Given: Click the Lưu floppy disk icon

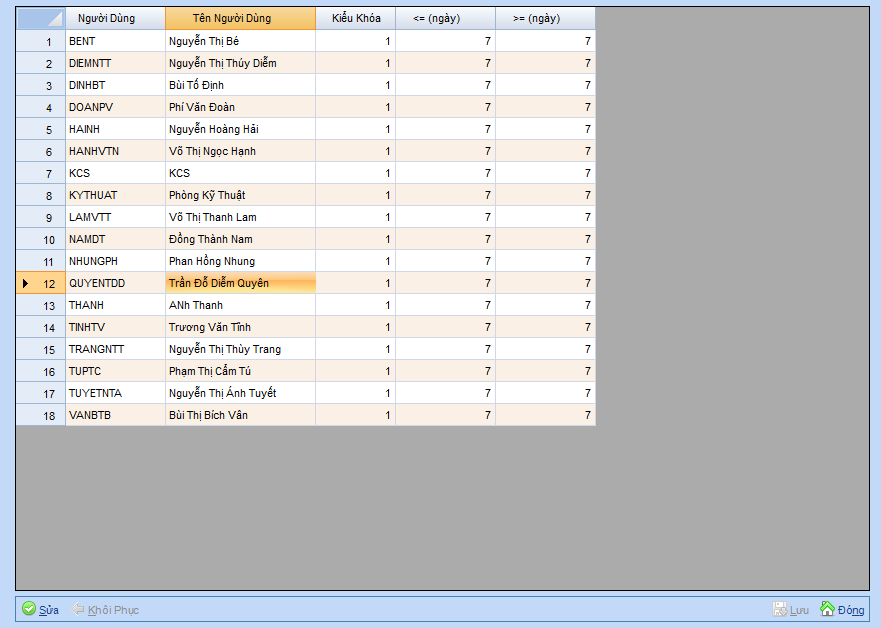Looking at the screenshot, I should 780,609.
